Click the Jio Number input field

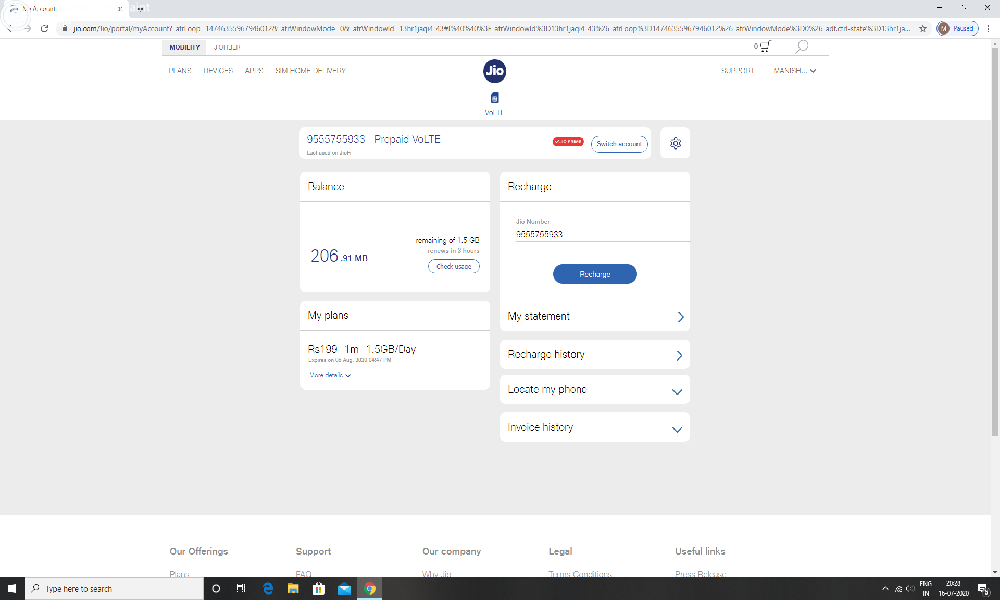(595, 234)
